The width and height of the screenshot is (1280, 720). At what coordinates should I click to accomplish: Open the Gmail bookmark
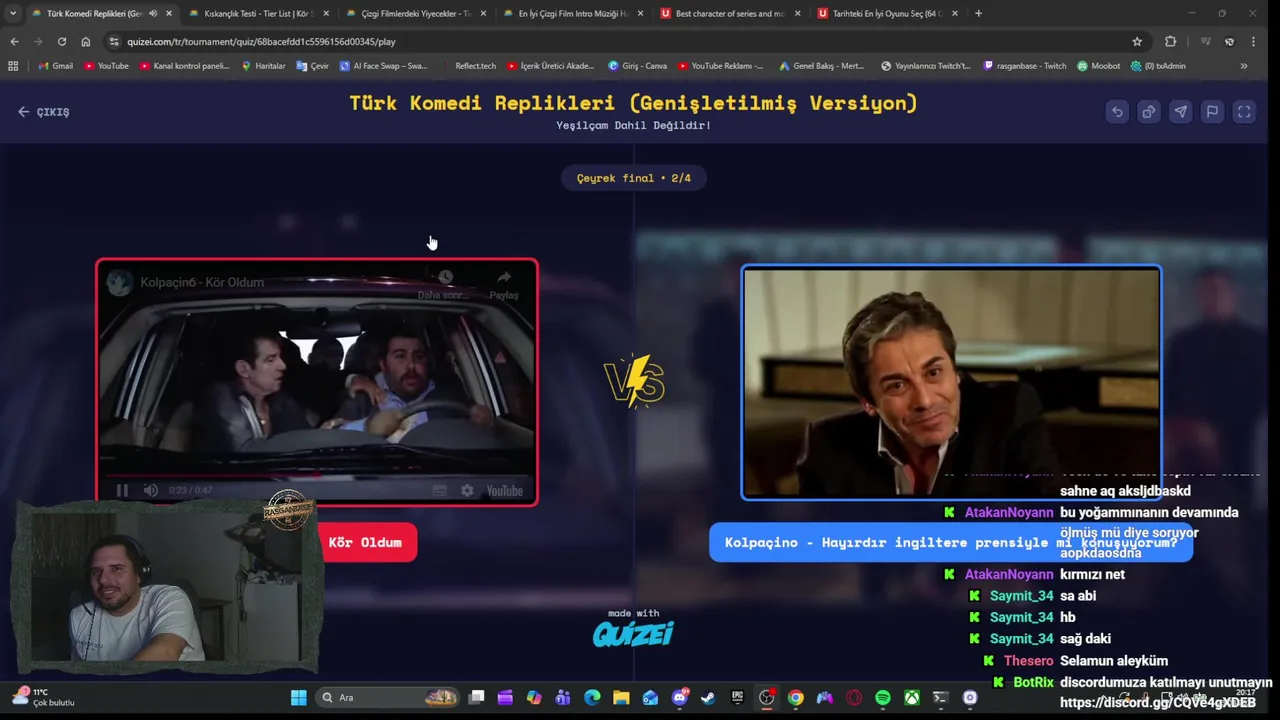tap(55, 66)
